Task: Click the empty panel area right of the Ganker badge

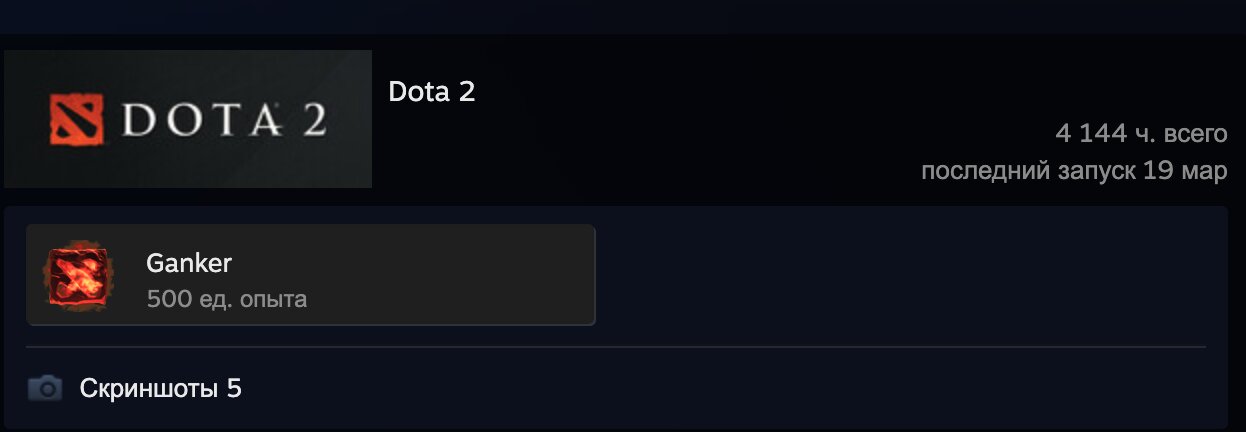Action: click(910, 275)
